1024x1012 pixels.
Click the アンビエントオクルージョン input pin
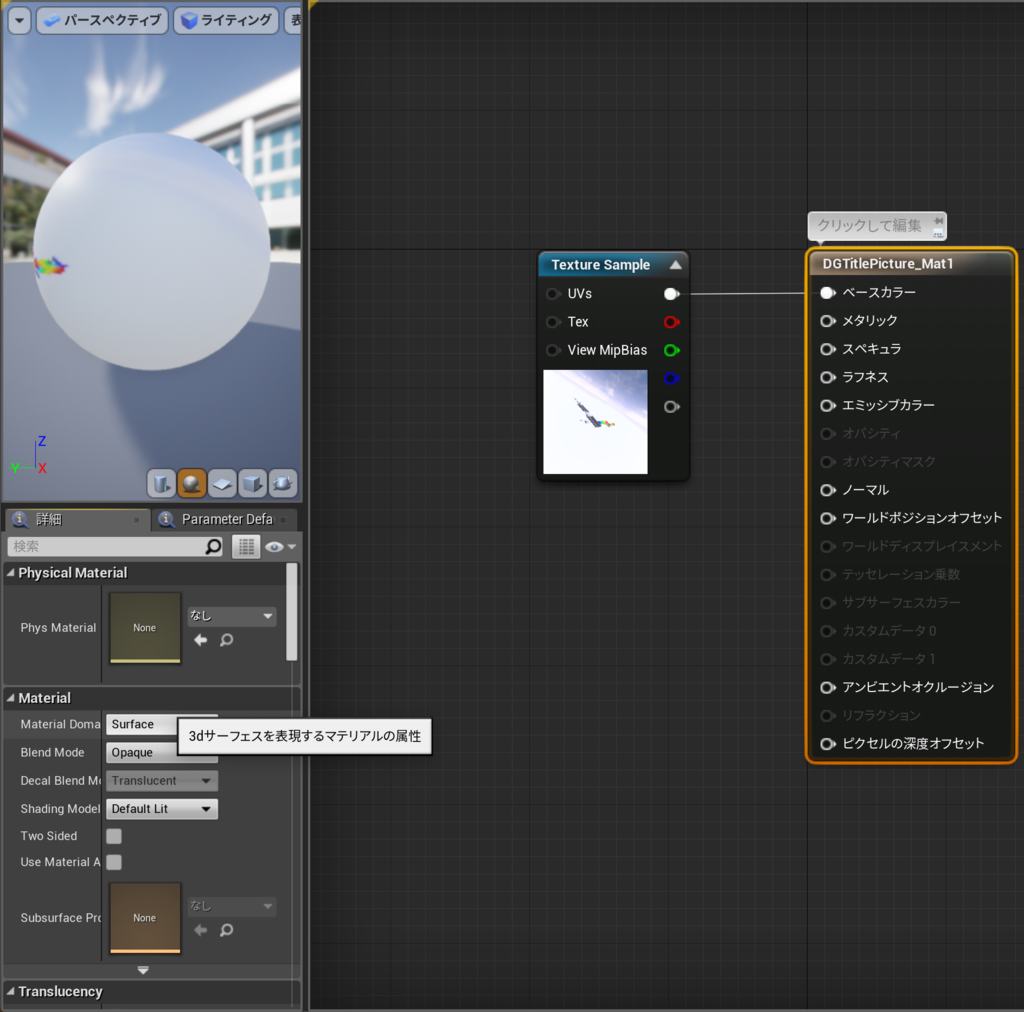827,688
